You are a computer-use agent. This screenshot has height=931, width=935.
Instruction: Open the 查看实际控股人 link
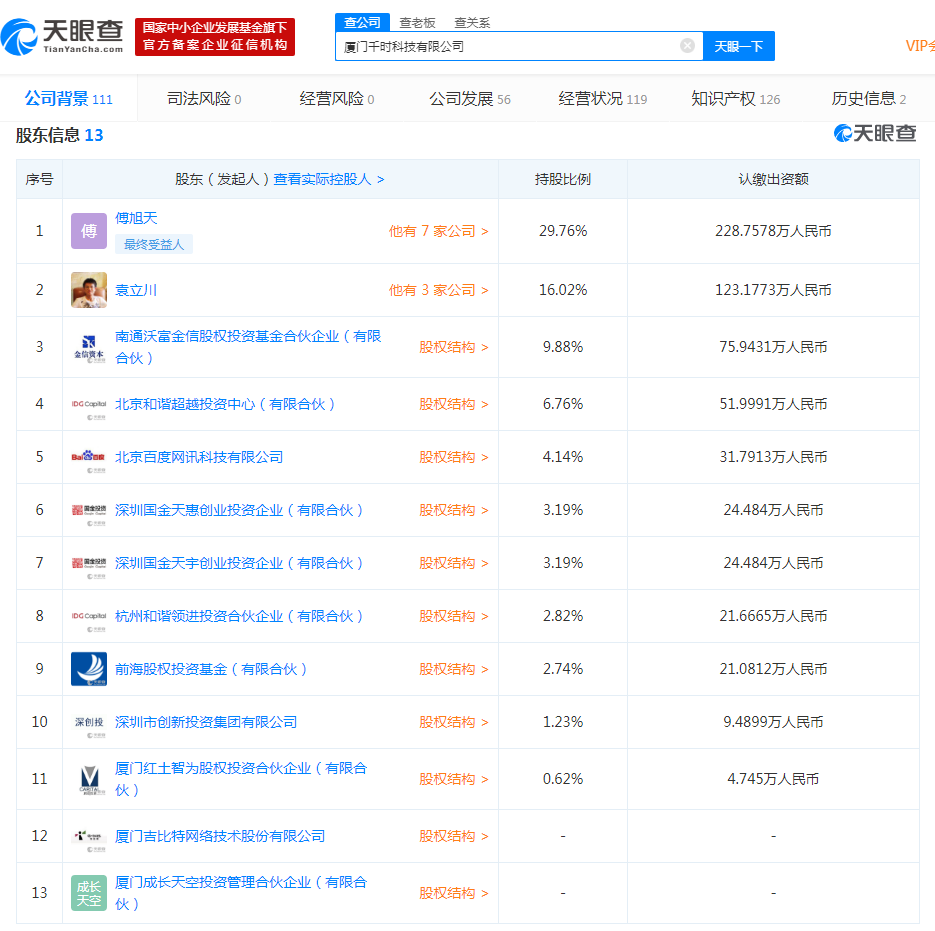[x=329, y=179]
